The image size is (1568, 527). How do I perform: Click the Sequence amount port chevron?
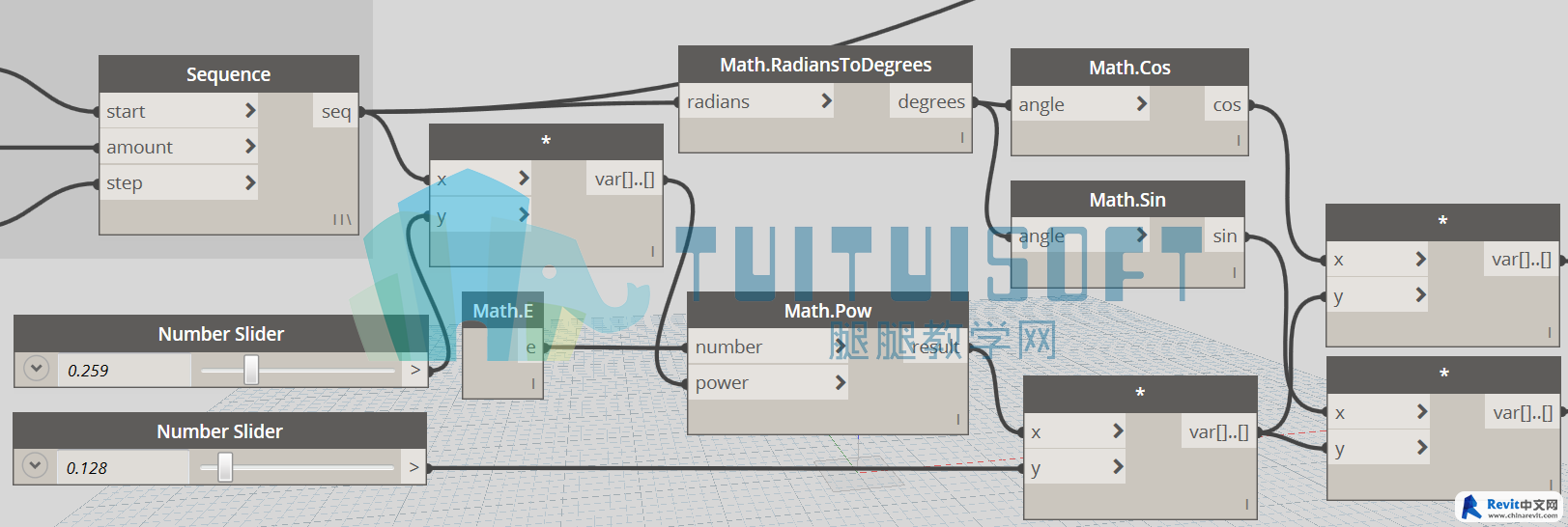click(250, 147)
